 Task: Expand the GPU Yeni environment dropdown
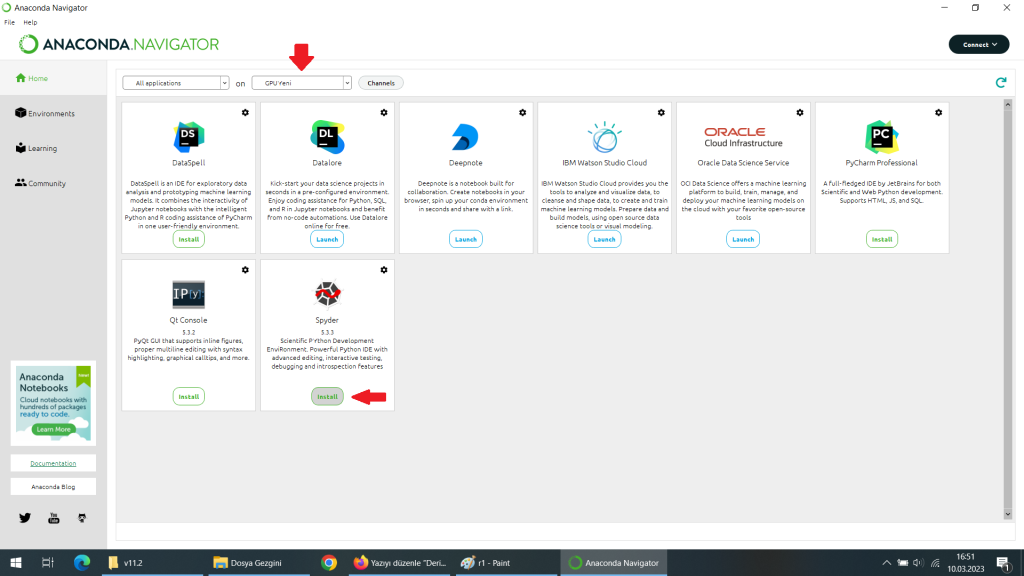(302, 83)
